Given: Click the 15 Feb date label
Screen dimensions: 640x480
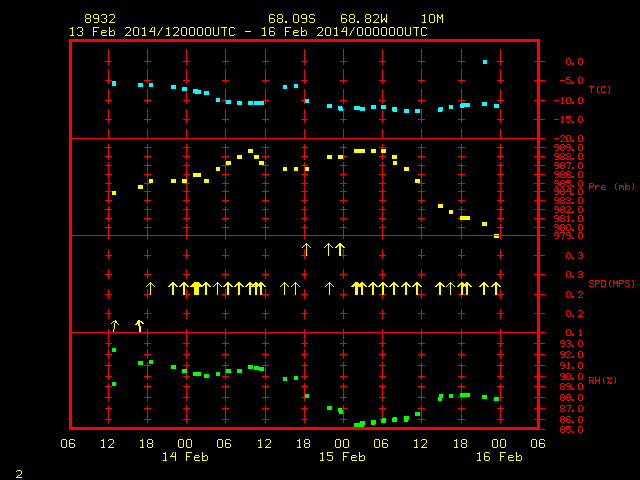Looking at the screenshot, I should (x=342, y=457).
